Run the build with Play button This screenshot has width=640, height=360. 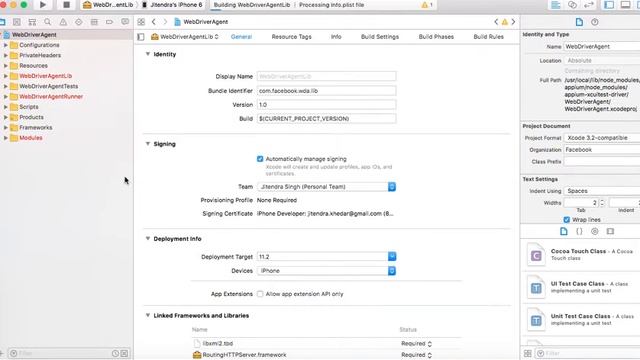[43, 5]
